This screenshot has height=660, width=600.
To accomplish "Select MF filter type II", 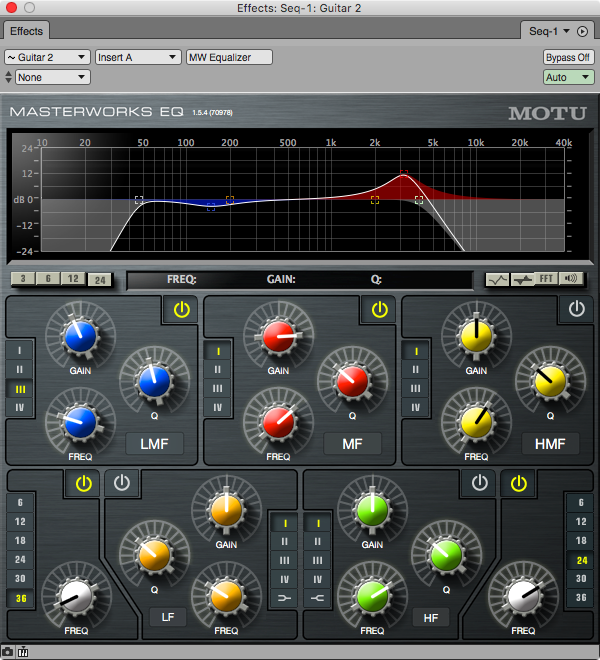I will (217, 370).
